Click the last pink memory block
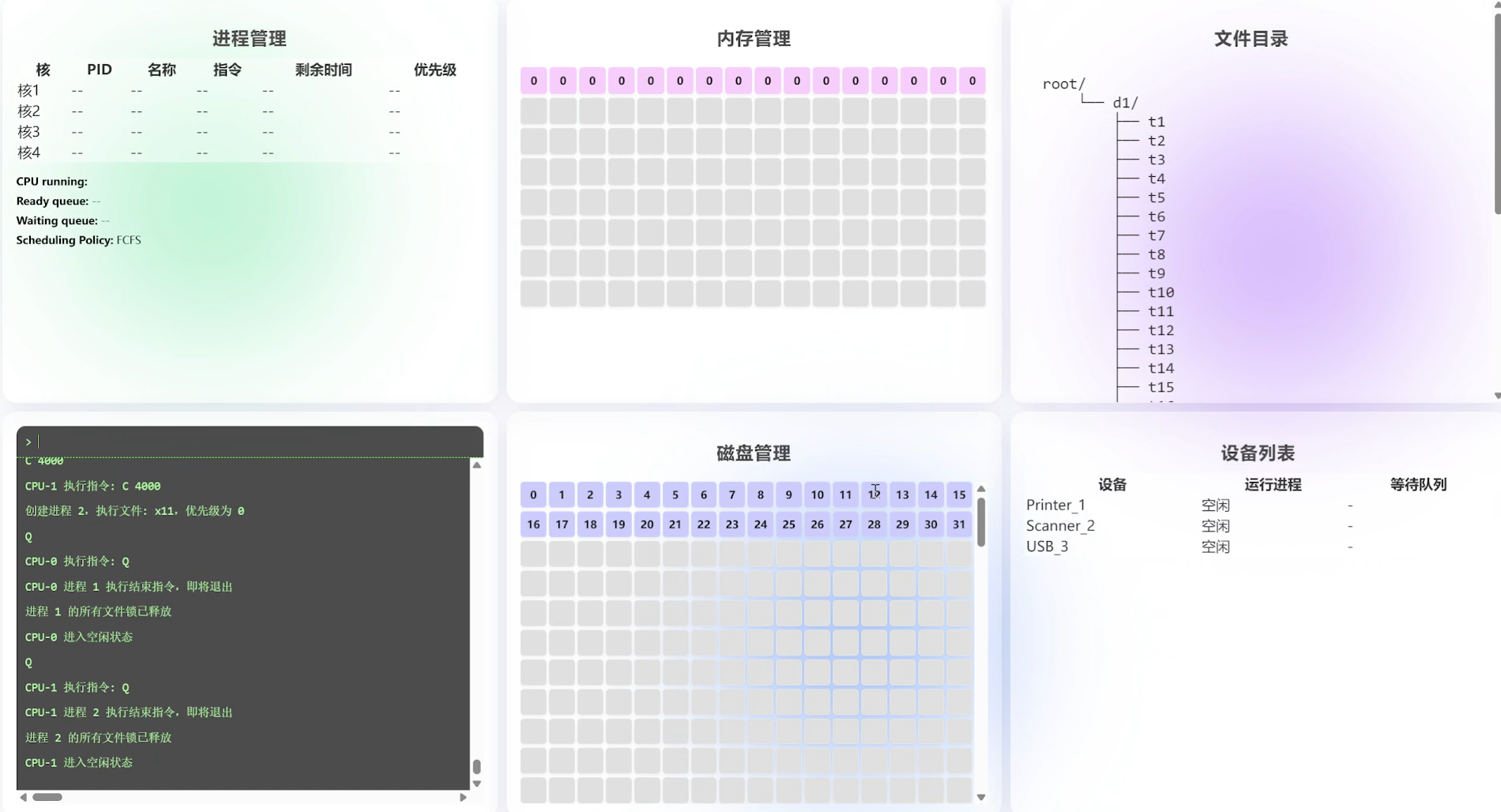 [972, 81]
